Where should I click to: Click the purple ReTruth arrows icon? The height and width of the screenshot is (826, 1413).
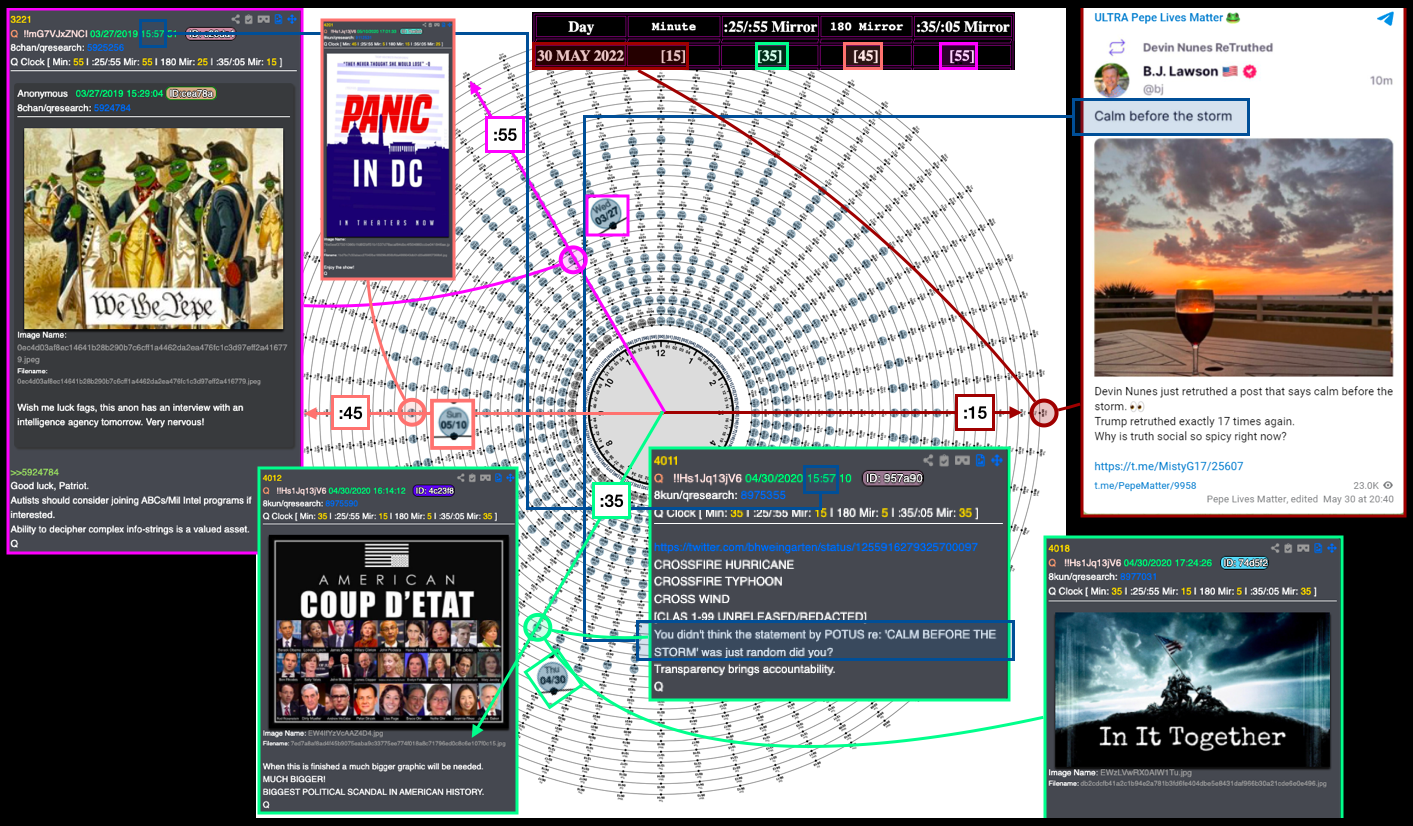(x=1118, y=47)
